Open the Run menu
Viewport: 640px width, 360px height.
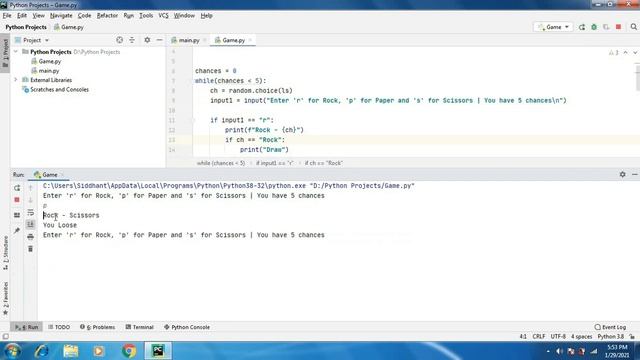129,16
